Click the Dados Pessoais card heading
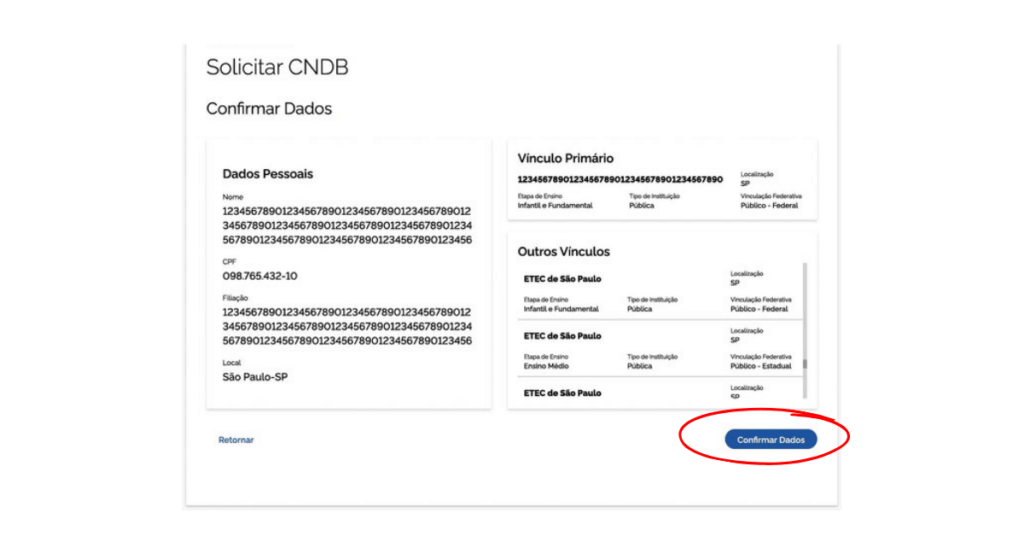This screenshot has height=536, width=1024. tap(267, 174)
